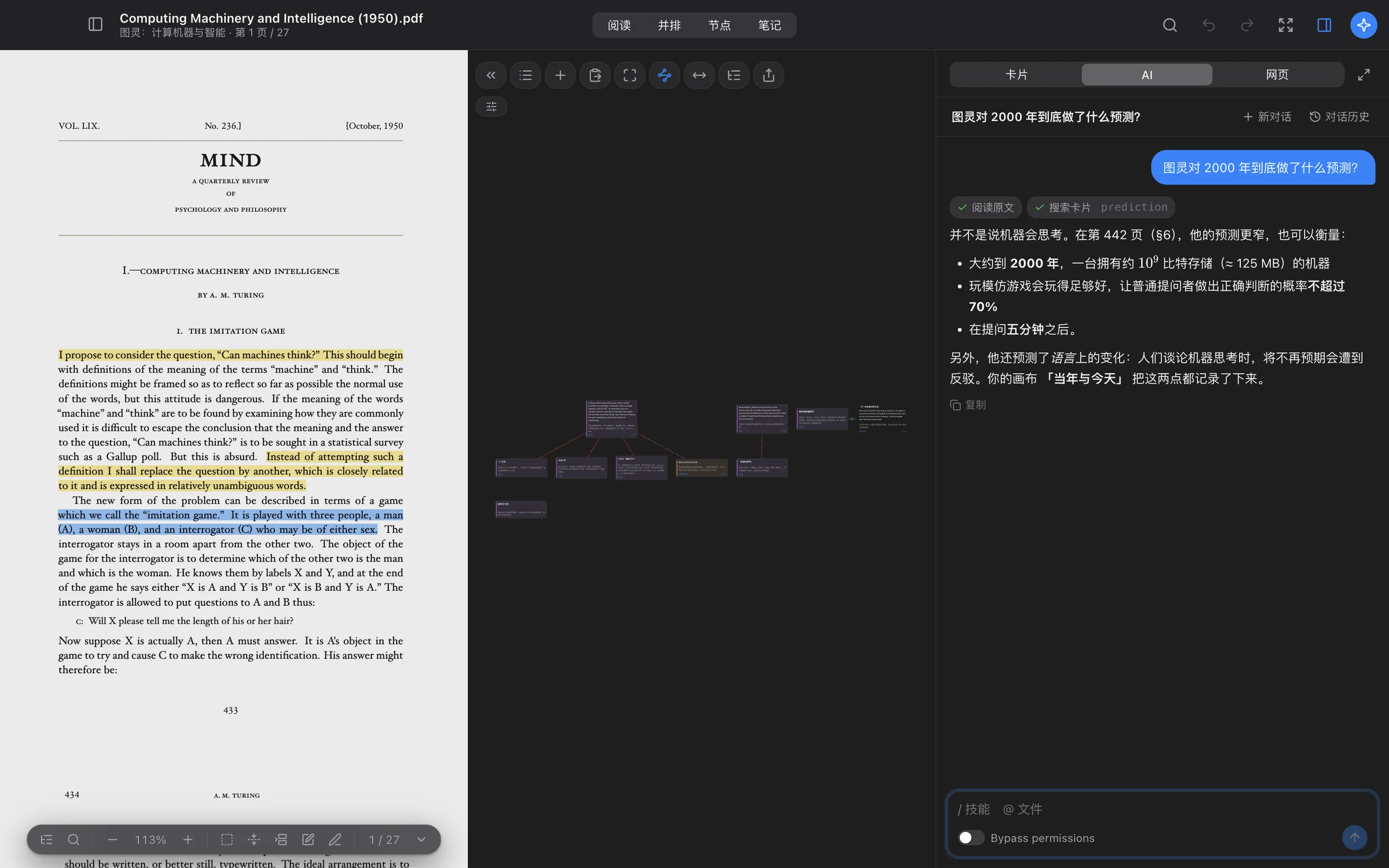Toggle Bypass permissions switch

971,837
